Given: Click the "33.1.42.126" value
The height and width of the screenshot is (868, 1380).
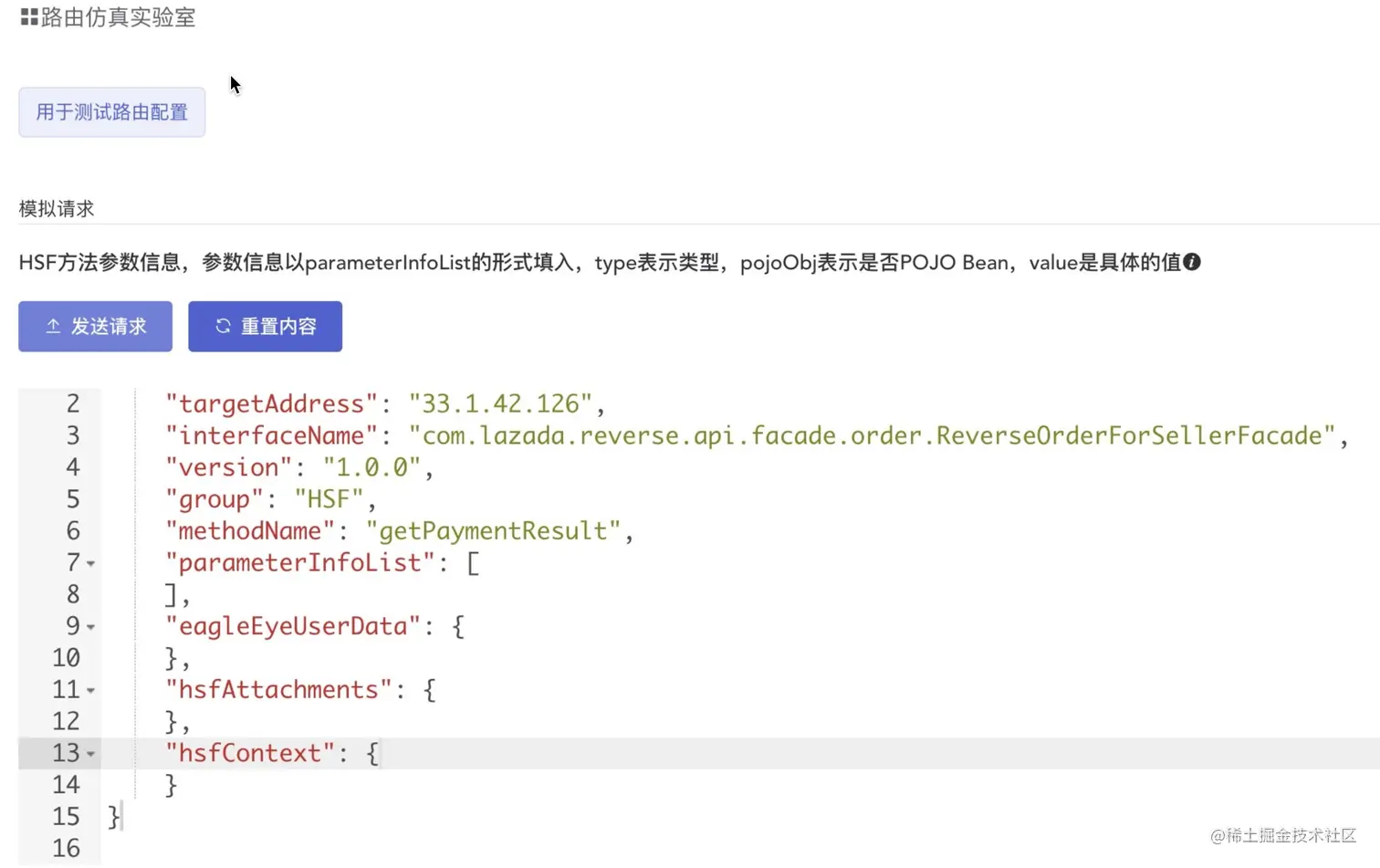Looking at the screenshot, I should 500,403.
